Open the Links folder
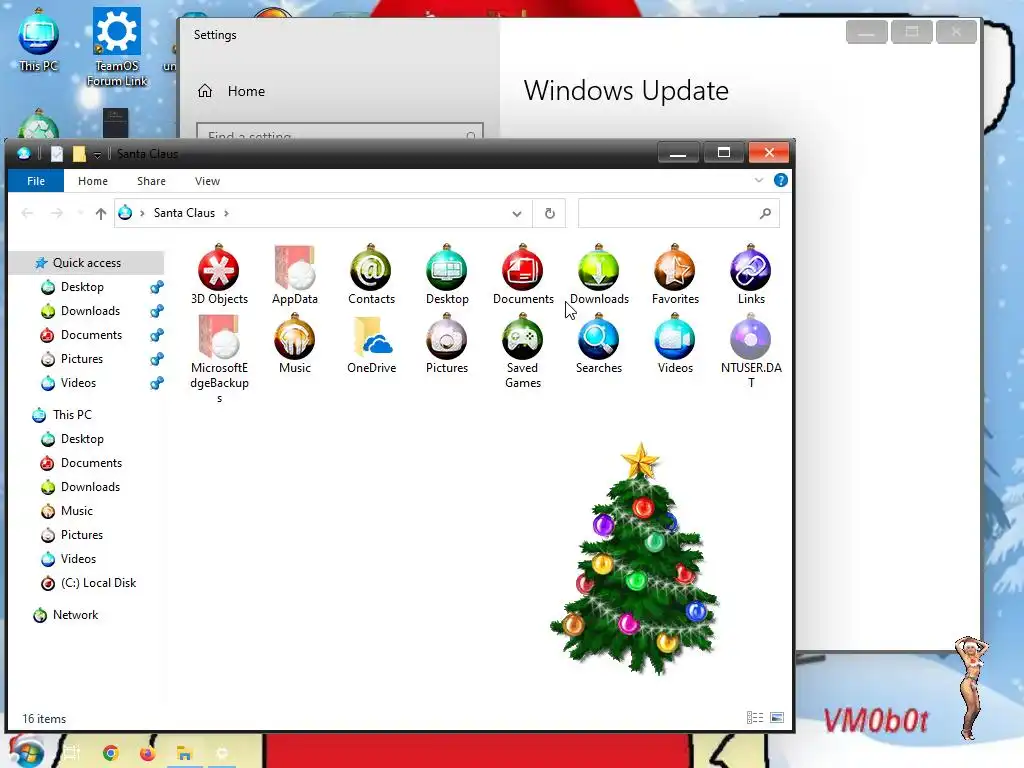This screenshot has width=1024, height=768. 750,274
